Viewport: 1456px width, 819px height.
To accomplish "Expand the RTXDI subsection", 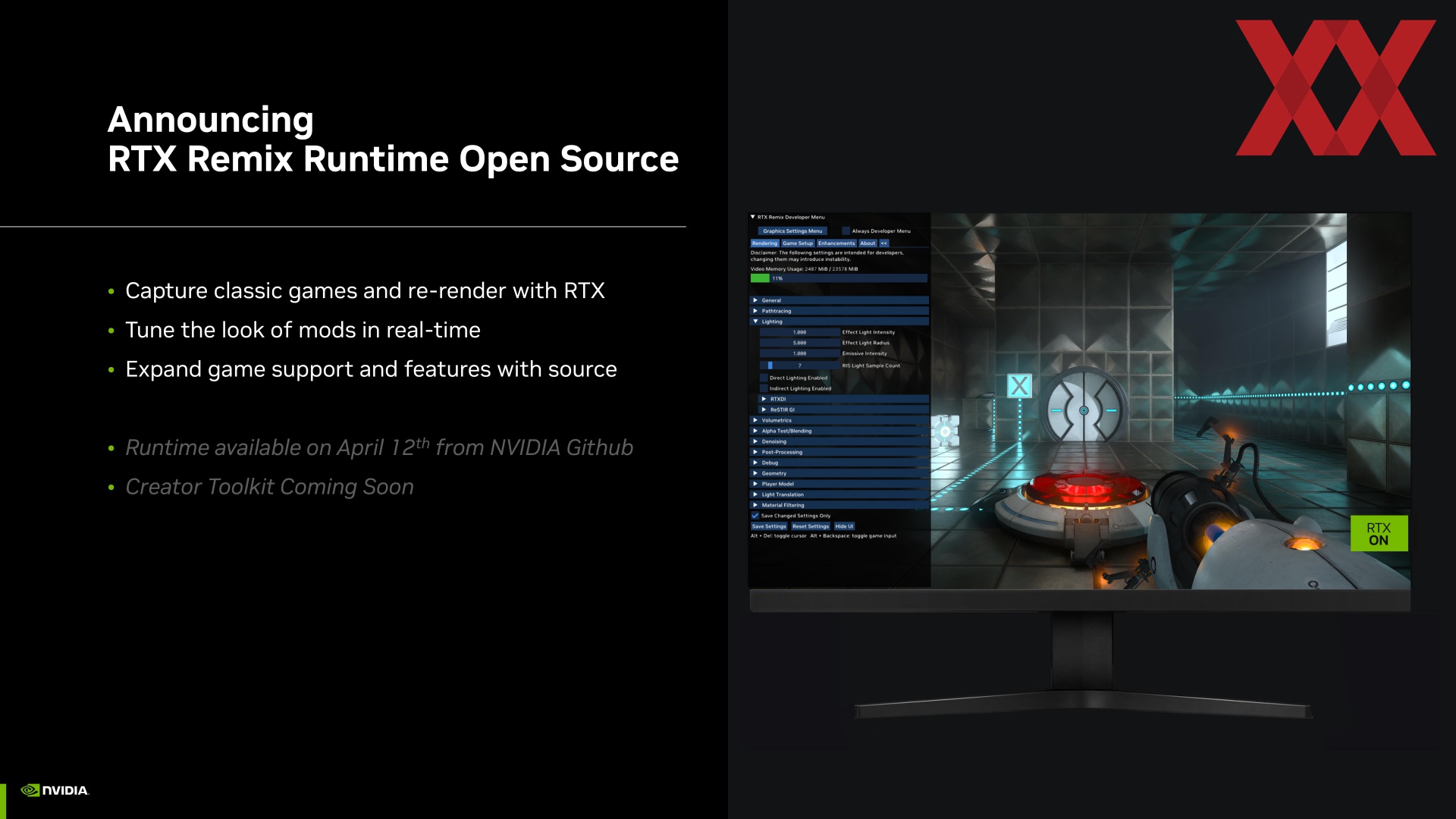I will [844, 399].
